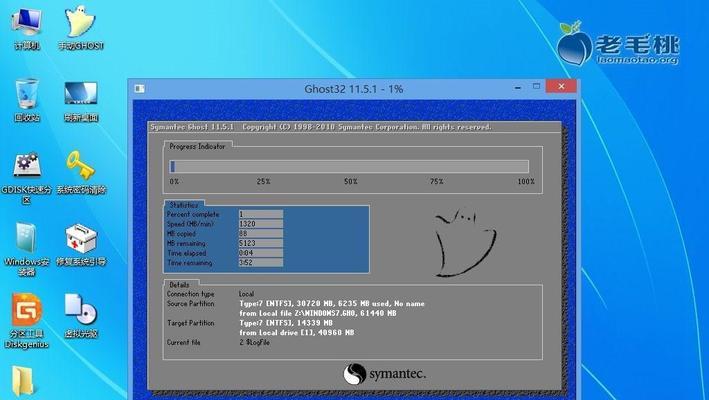709x400 pixels.
Task: Maximize the Ghost32 window
Action: pyautogui.click(x=537, y=86)
